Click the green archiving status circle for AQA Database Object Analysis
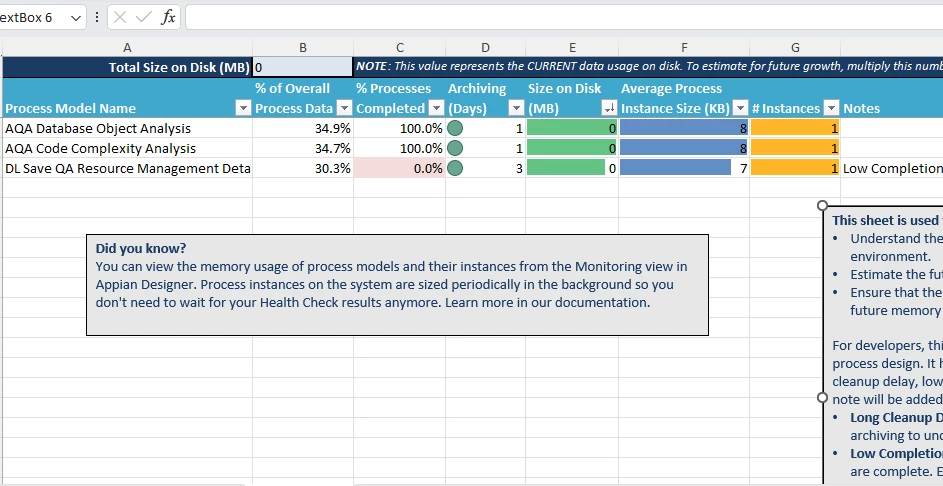 (x=455, y=128)
